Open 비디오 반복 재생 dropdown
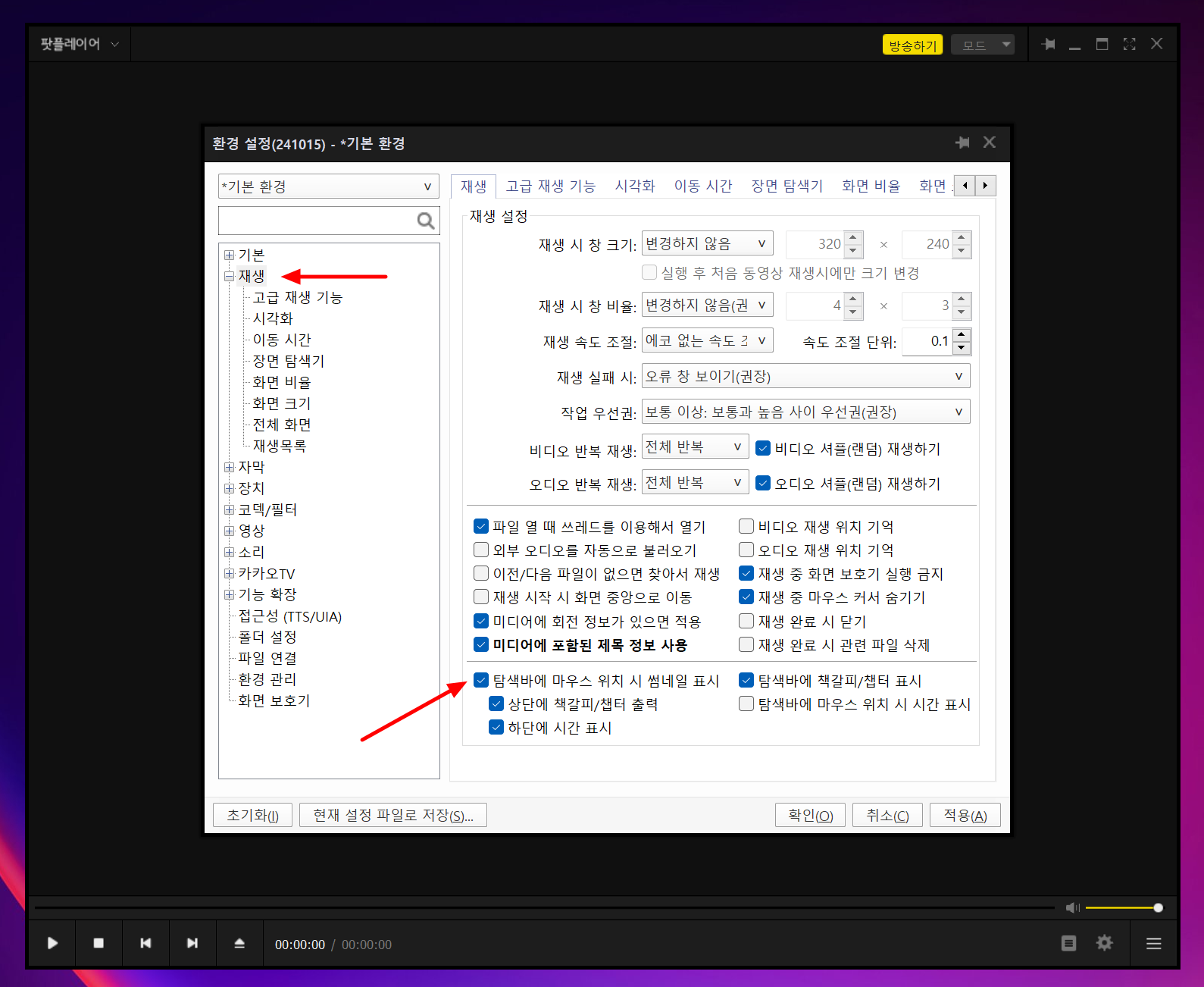Image resolution: width=1204 pixels, height=987 pixels. [696, 446]
